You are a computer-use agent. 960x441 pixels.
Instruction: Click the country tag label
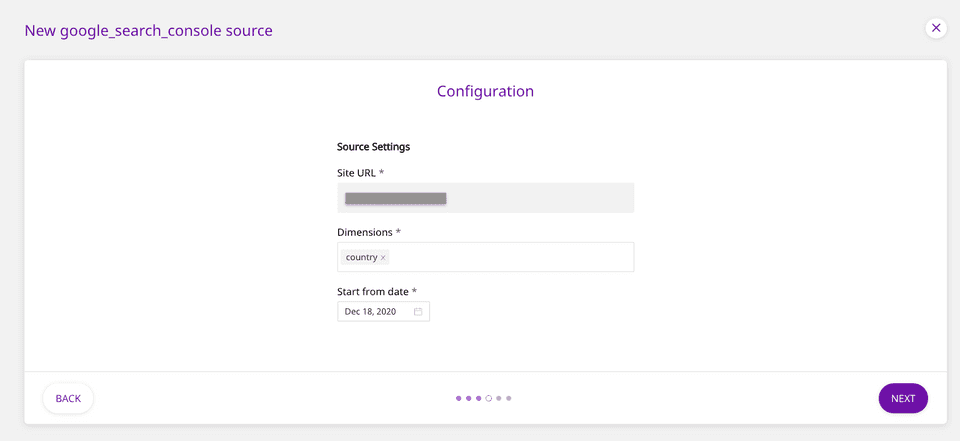(361, 257)
